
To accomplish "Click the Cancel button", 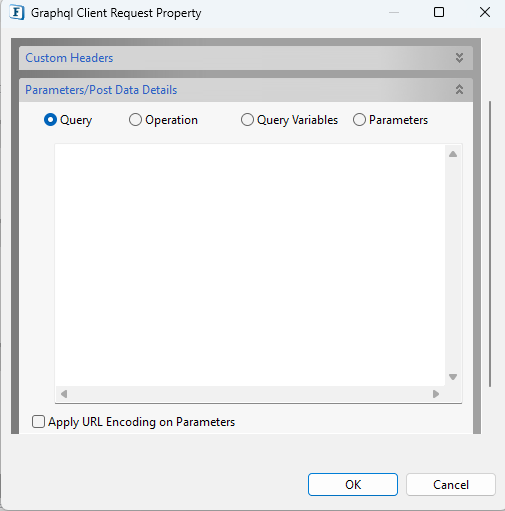I will [451, 484].
